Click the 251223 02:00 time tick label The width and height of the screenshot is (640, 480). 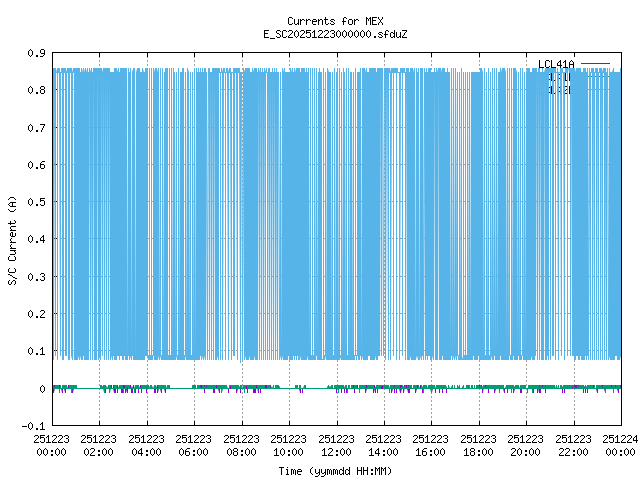pos(99,444)
